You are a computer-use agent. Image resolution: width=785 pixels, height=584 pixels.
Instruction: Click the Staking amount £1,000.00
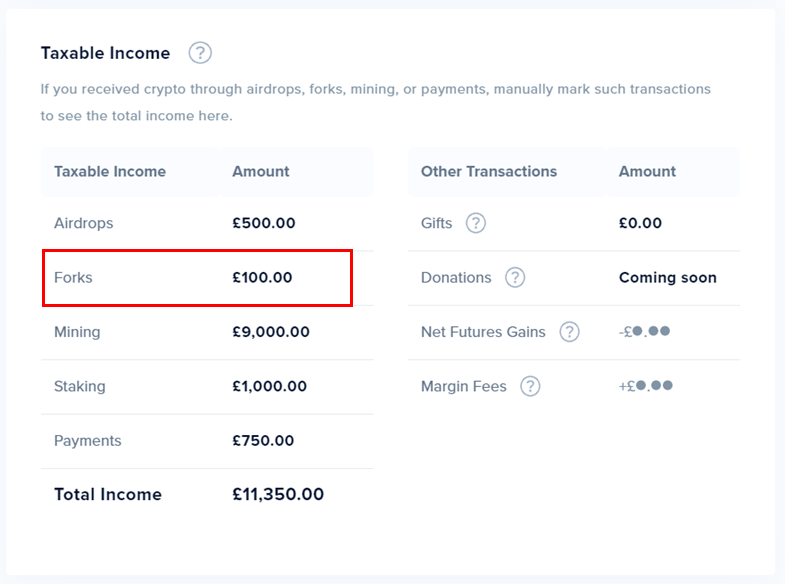tap(269, 386)
